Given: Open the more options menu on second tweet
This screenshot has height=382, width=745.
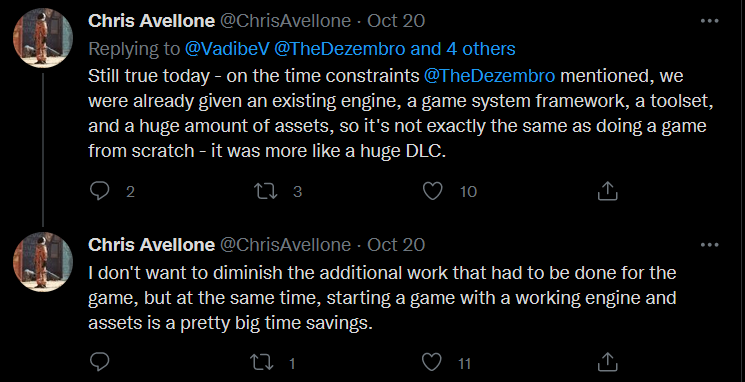Looking at the screenshot, I should (x=710, y=245).
